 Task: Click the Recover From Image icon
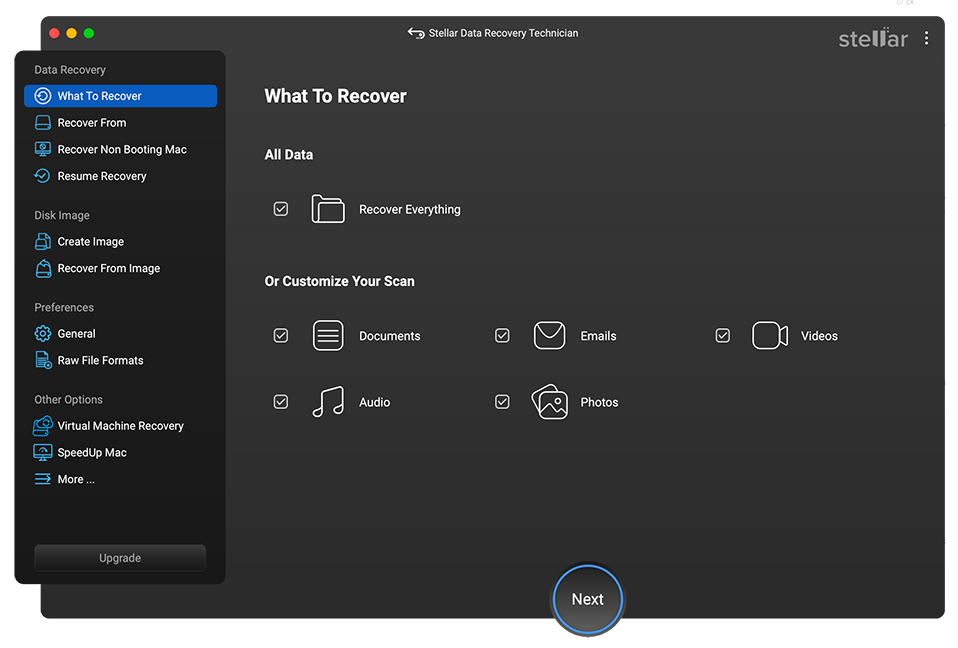tap(43, 268)
